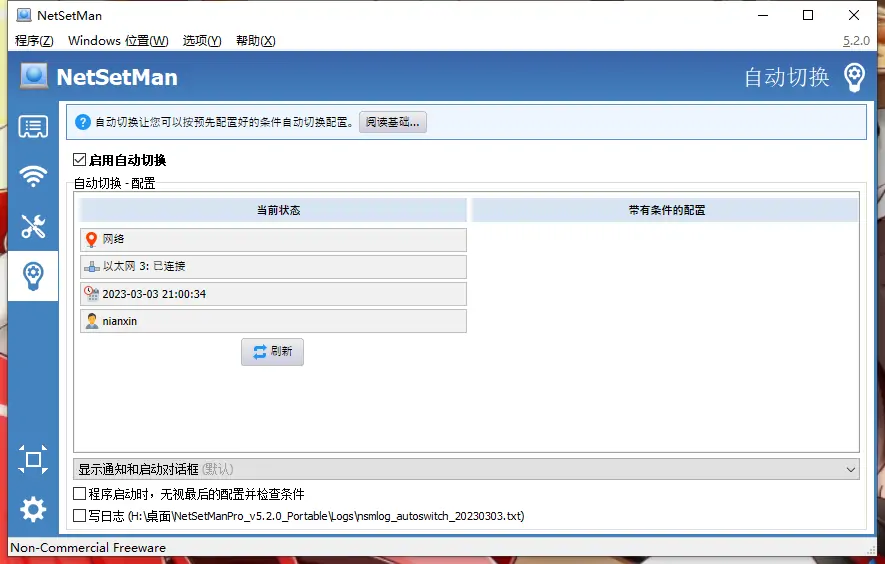This screenshot has height=564, width=885.
Task: Open the 帮助(X) menu
Action: pyautogui.click(x=255, y=41)
